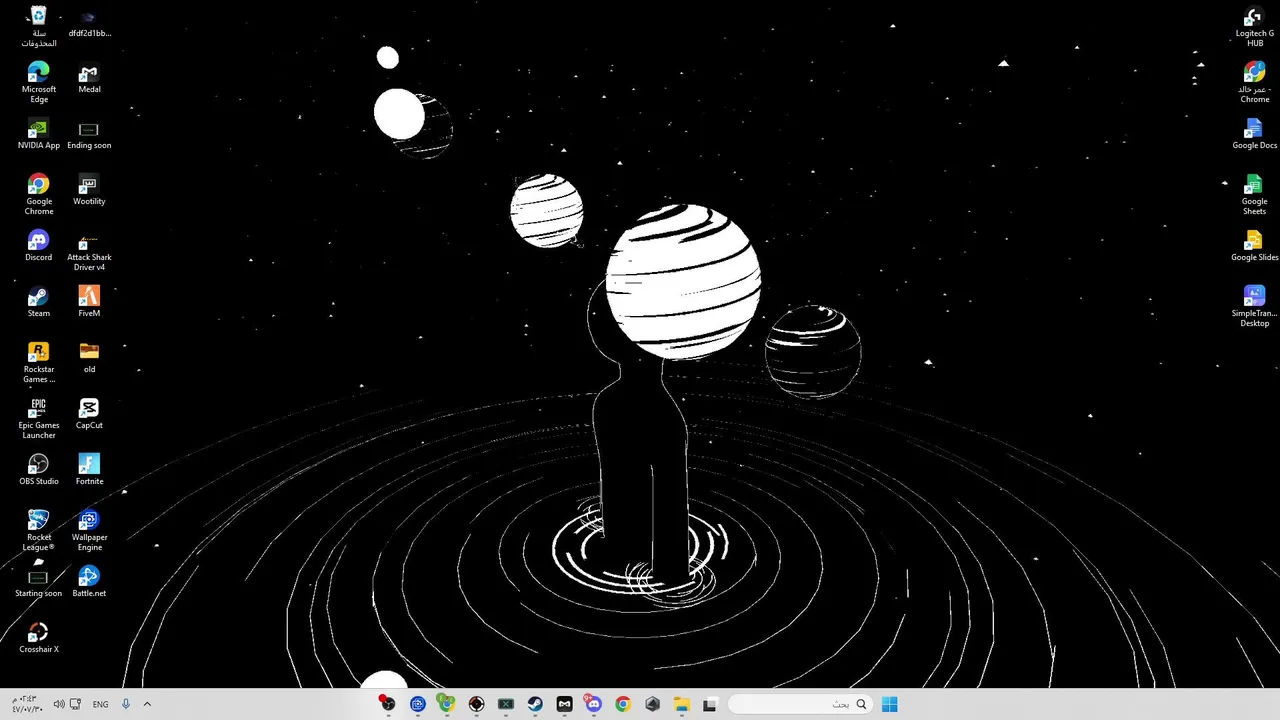Switch to OBS Studio on the taskbar

[388, 704]
